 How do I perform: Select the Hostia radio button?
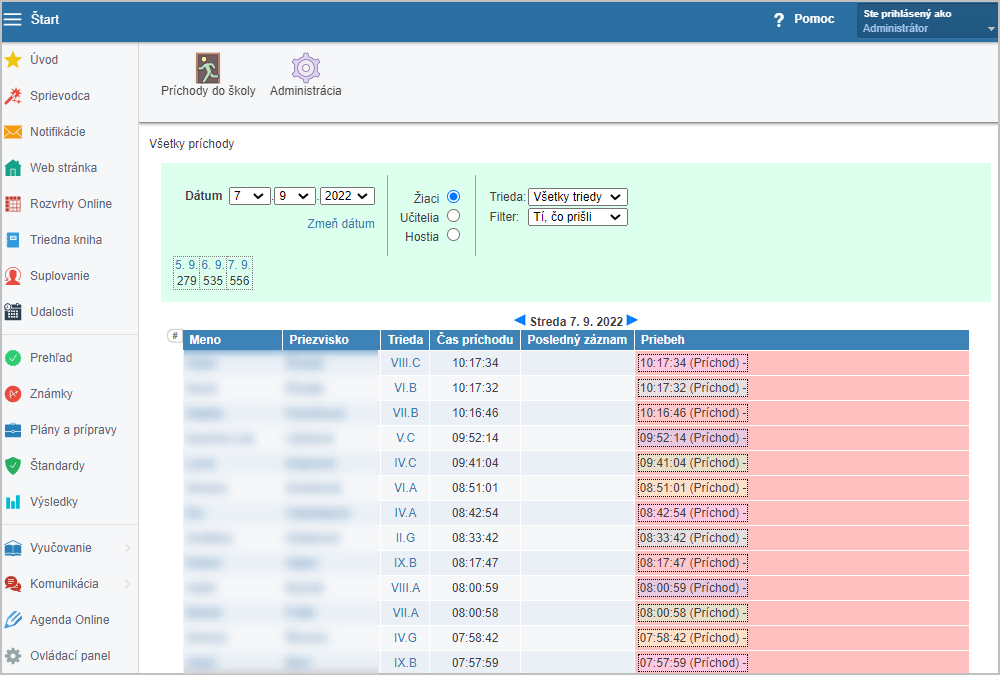click(x=453, y=235)
